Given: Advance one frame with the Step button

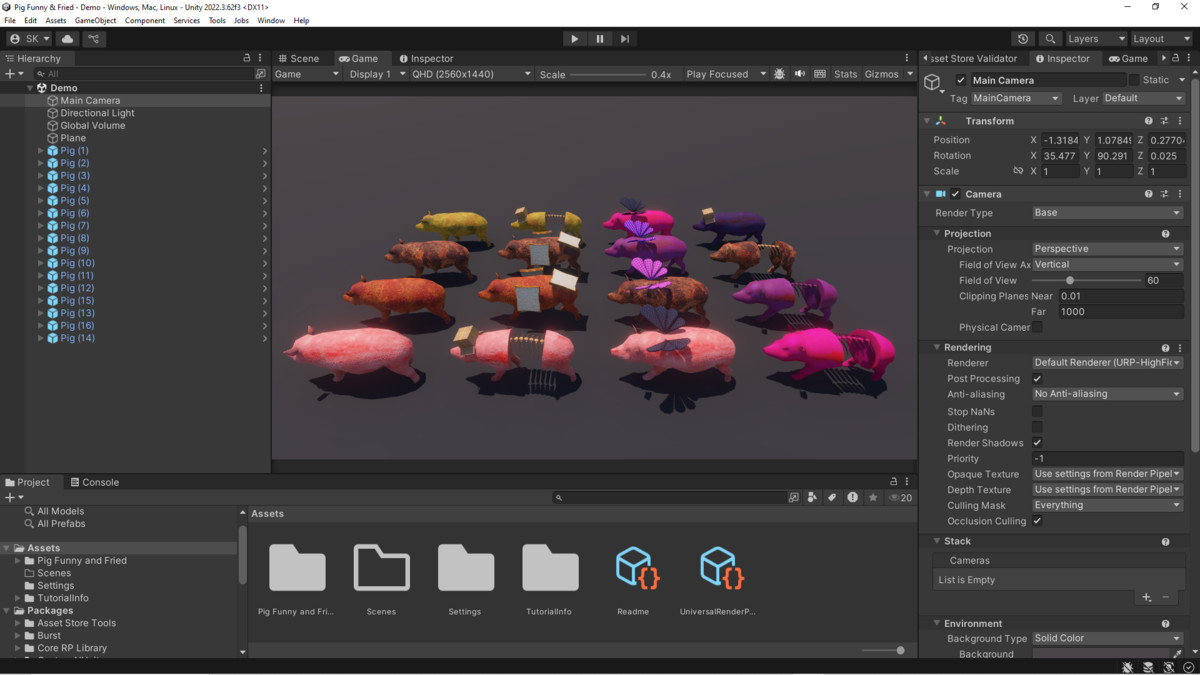Looking at the screenshot, I should click(x=625, y=39).
